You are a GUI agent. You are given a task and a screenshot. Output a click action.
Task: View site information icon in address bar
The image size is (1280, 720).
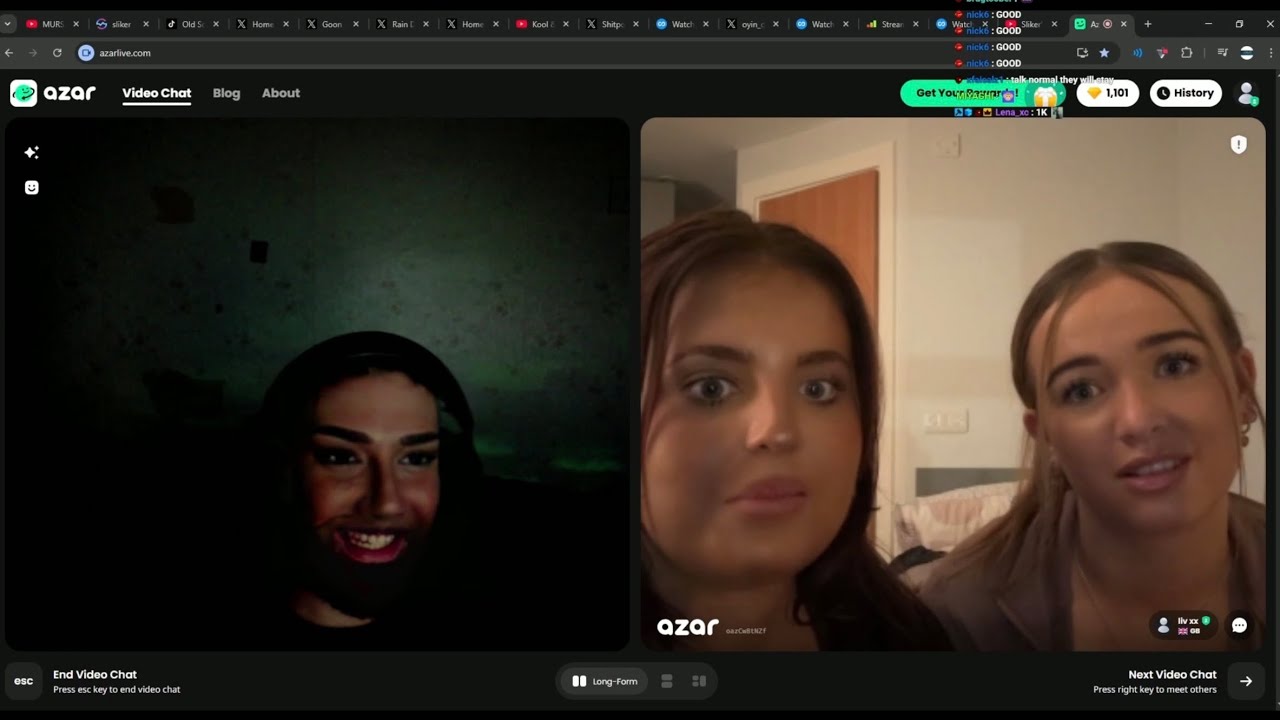click(x=86, y=52)
